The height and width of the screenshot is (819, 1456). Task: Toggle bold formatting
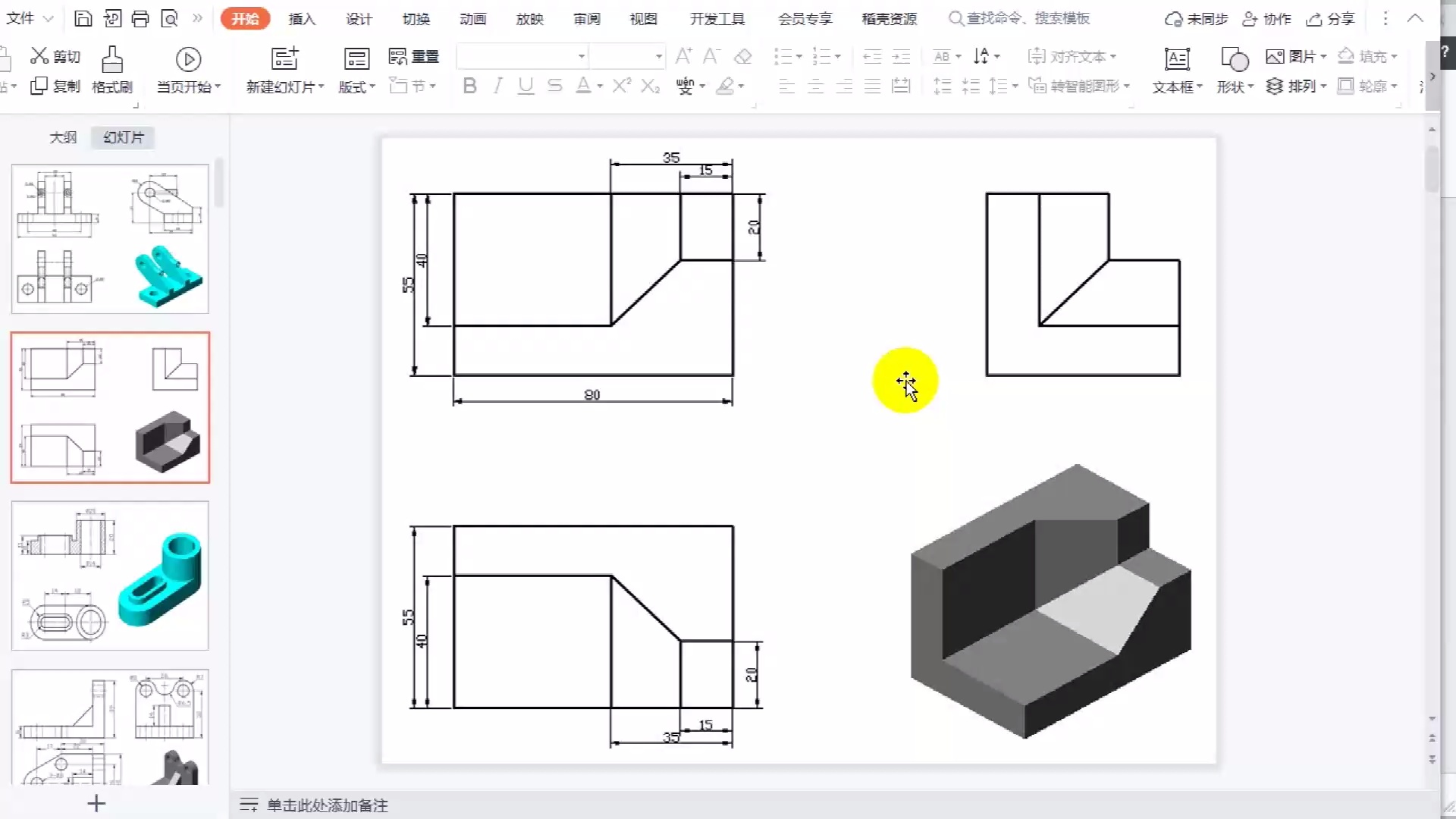[x=469, y=86]
